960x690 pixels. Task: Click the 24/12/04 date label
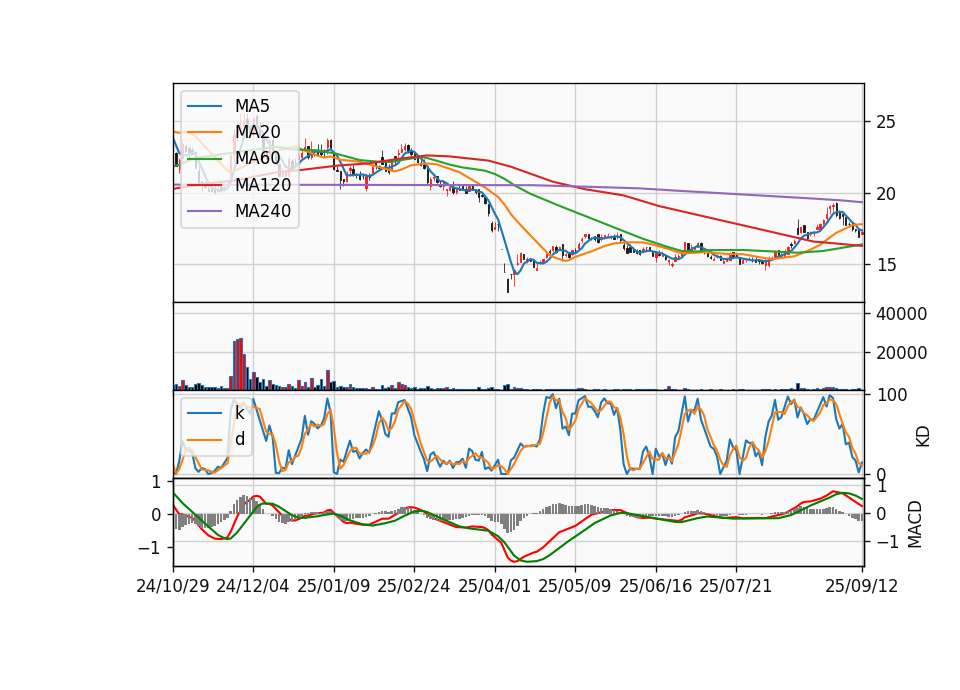point(253,586)
